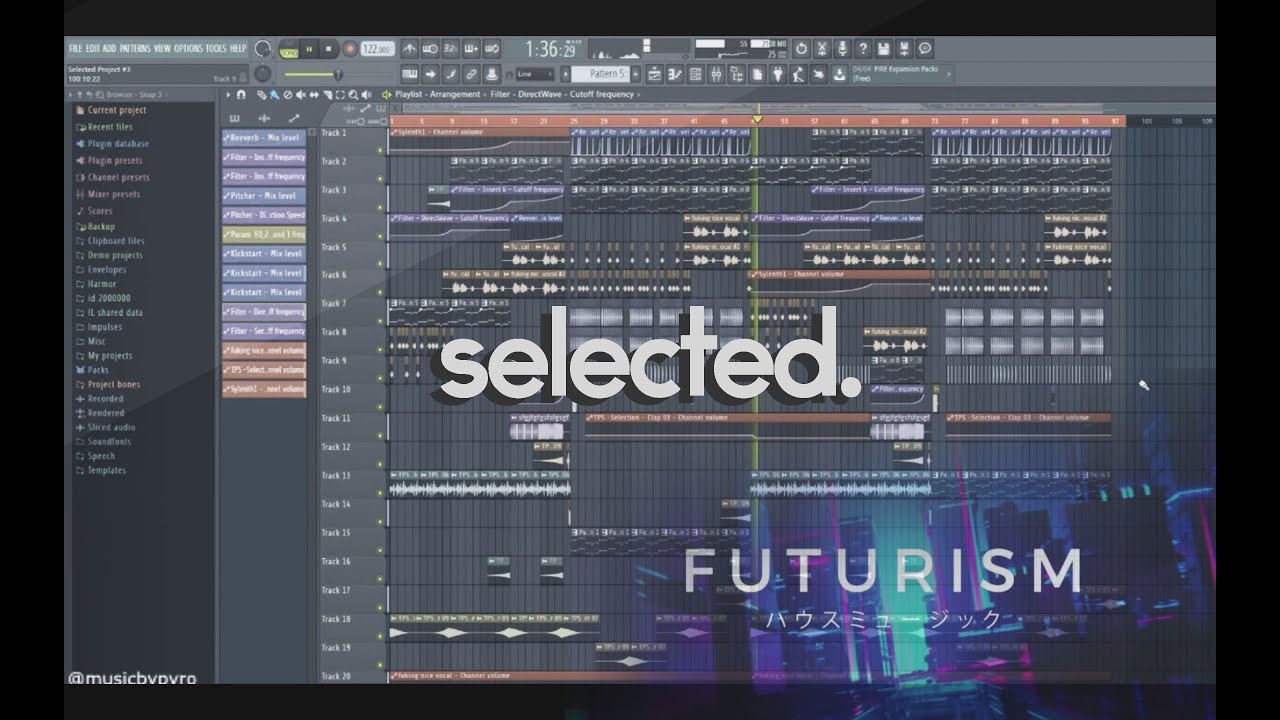Select Pitcher - Mix level clip in picker
The width and height of the screenshot is (1280, 720).
point(264,196)
